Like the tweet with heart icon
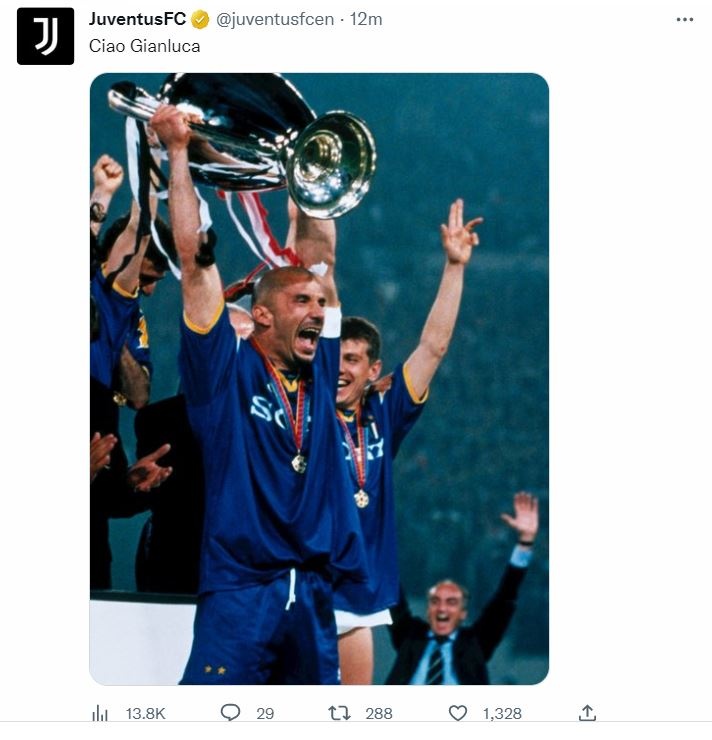 click(457, 713)
